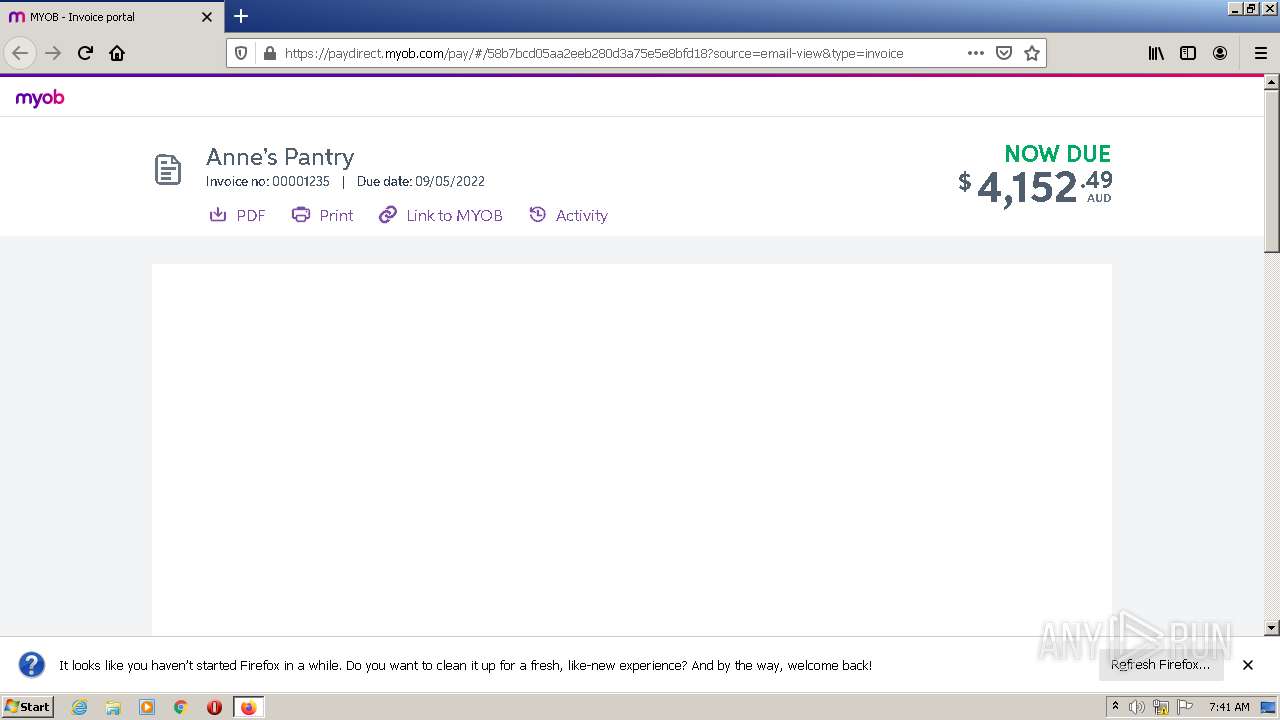Click the vertical scrollbar down arrow
Screen dimensions: 1280x720
[1272, 628]
